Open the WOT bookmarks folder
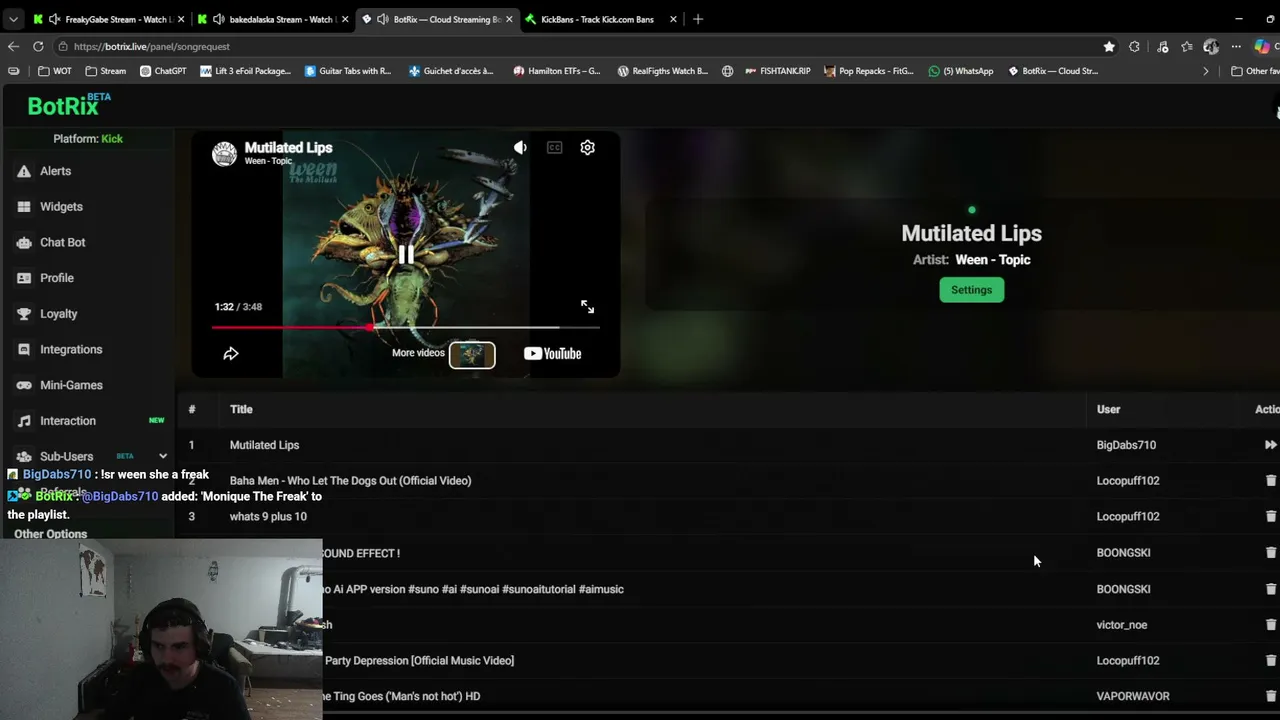Viewport: 1280px width, 720px height. tap(55, 71)
